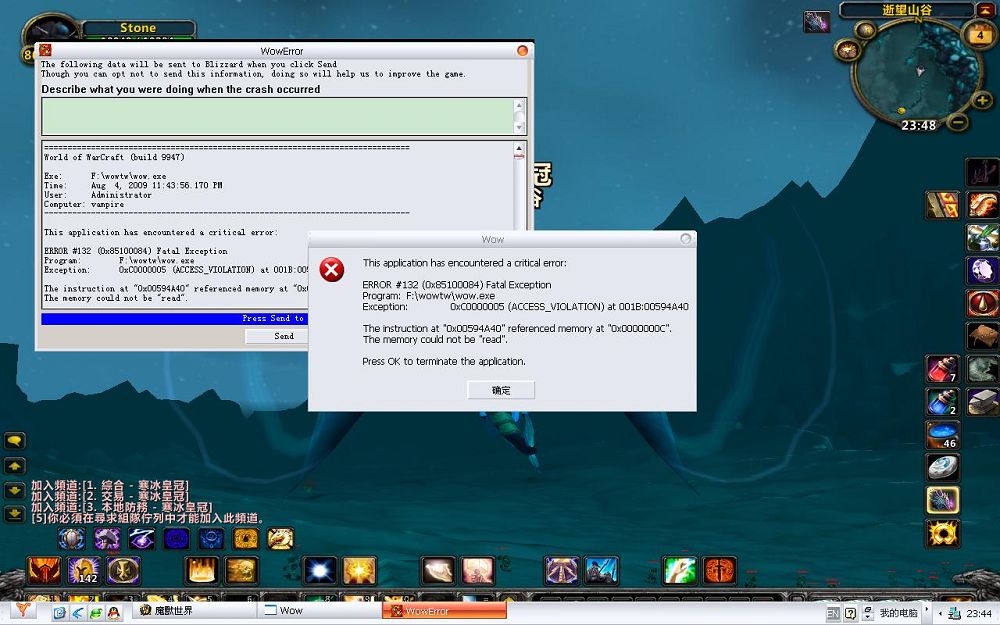Click the glowing hand ability icon
The width and height of the screenshot is (1000, 625).
pos(439,571)
